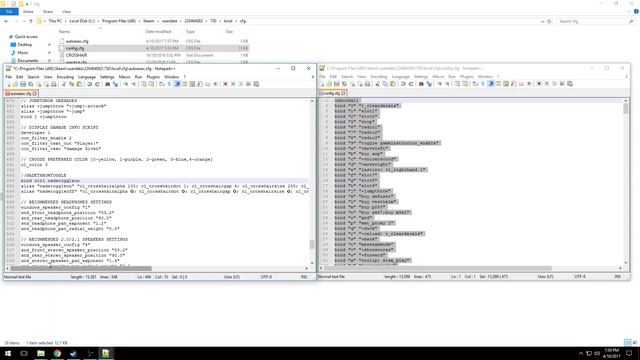Sort files by the Date modified column header
Viewport: 640px width, 360px height.
[x=158, y=31]
